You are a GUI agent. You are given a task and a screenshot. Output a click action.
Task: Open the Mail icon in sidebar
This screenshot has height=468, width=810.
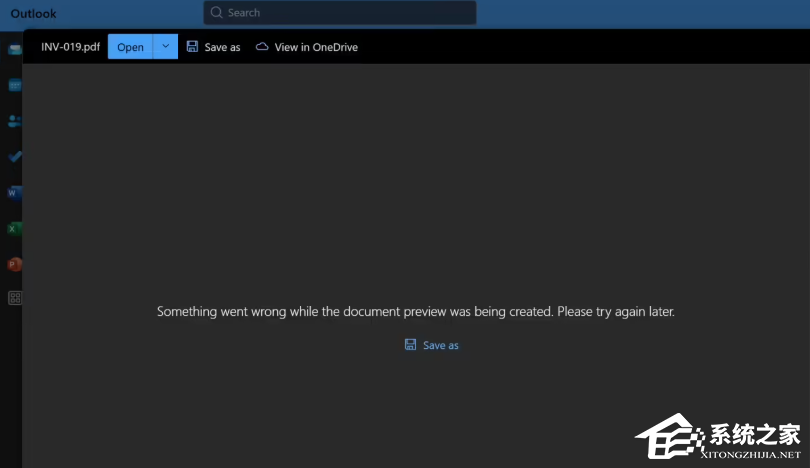coord(14,49)
